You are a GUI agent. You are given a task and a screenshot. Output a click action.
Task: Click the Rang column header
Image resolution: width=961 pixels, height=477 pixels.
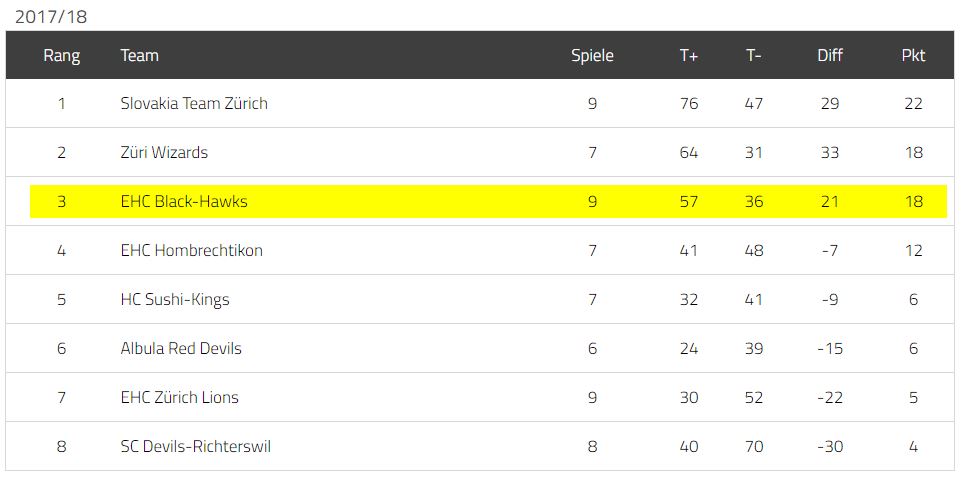pos(61,55)
